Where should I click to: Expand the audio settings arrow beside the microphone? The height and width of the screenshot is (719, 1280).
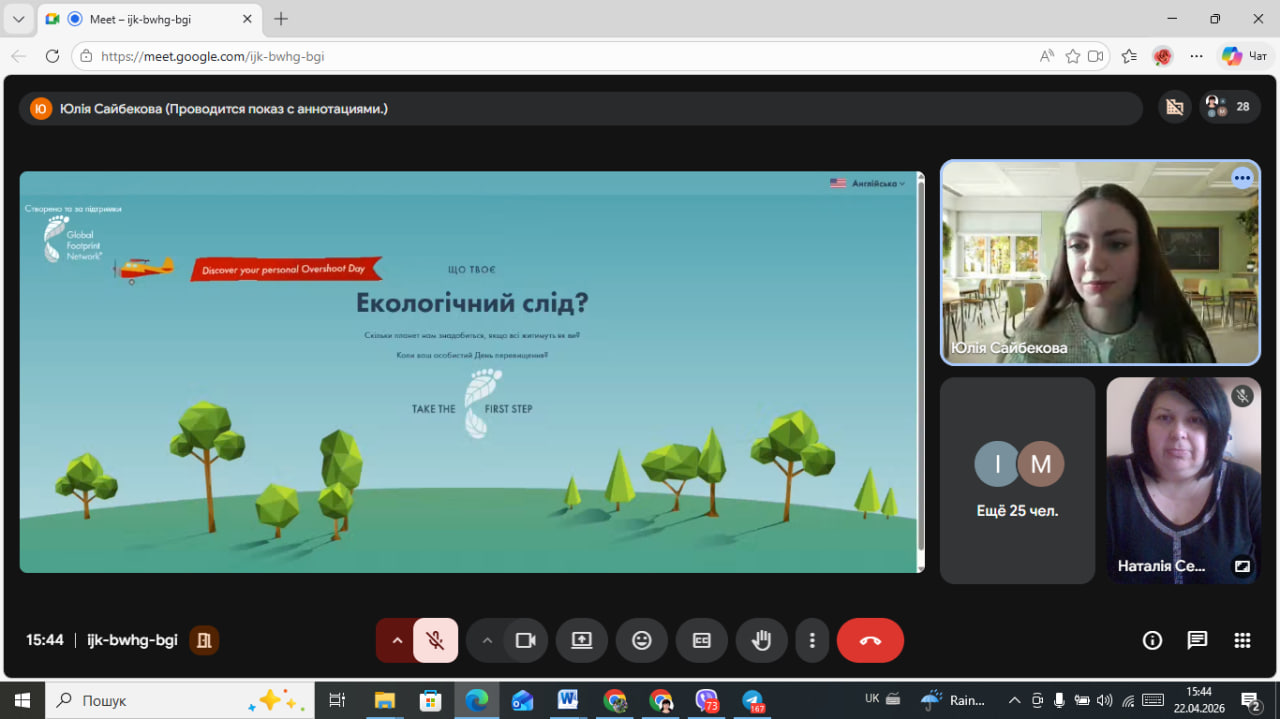[397, 641]
